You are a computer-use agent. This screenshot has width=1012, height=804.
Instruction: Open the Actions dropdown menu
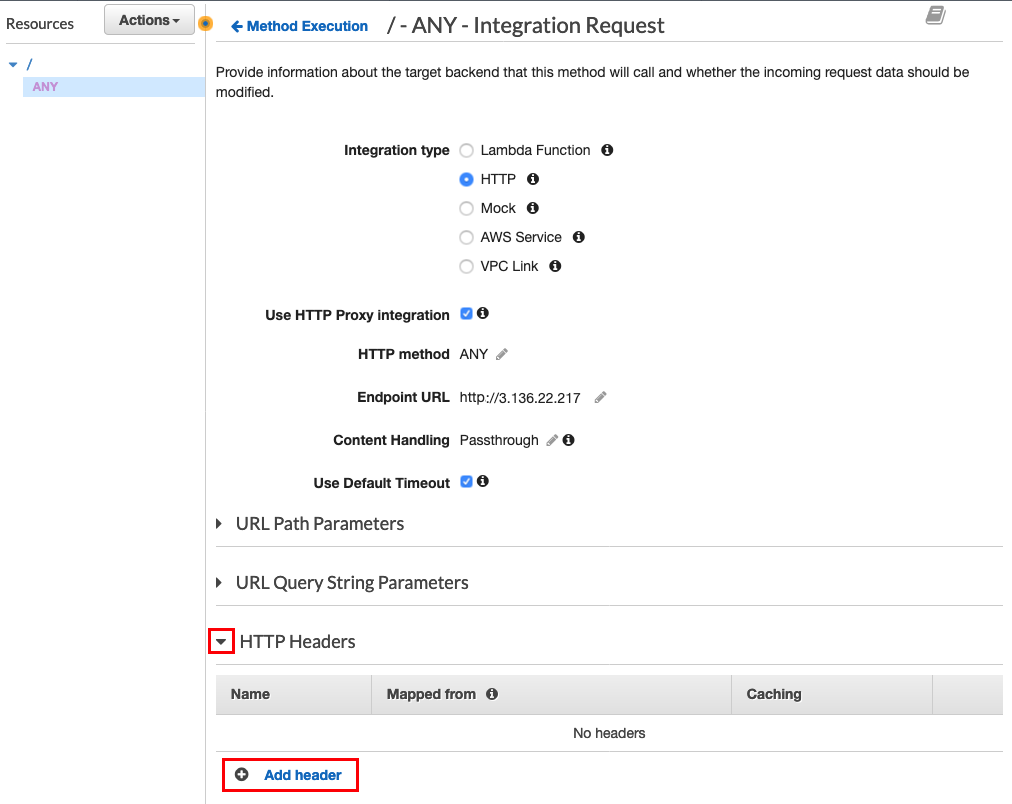tap(149, 20)
